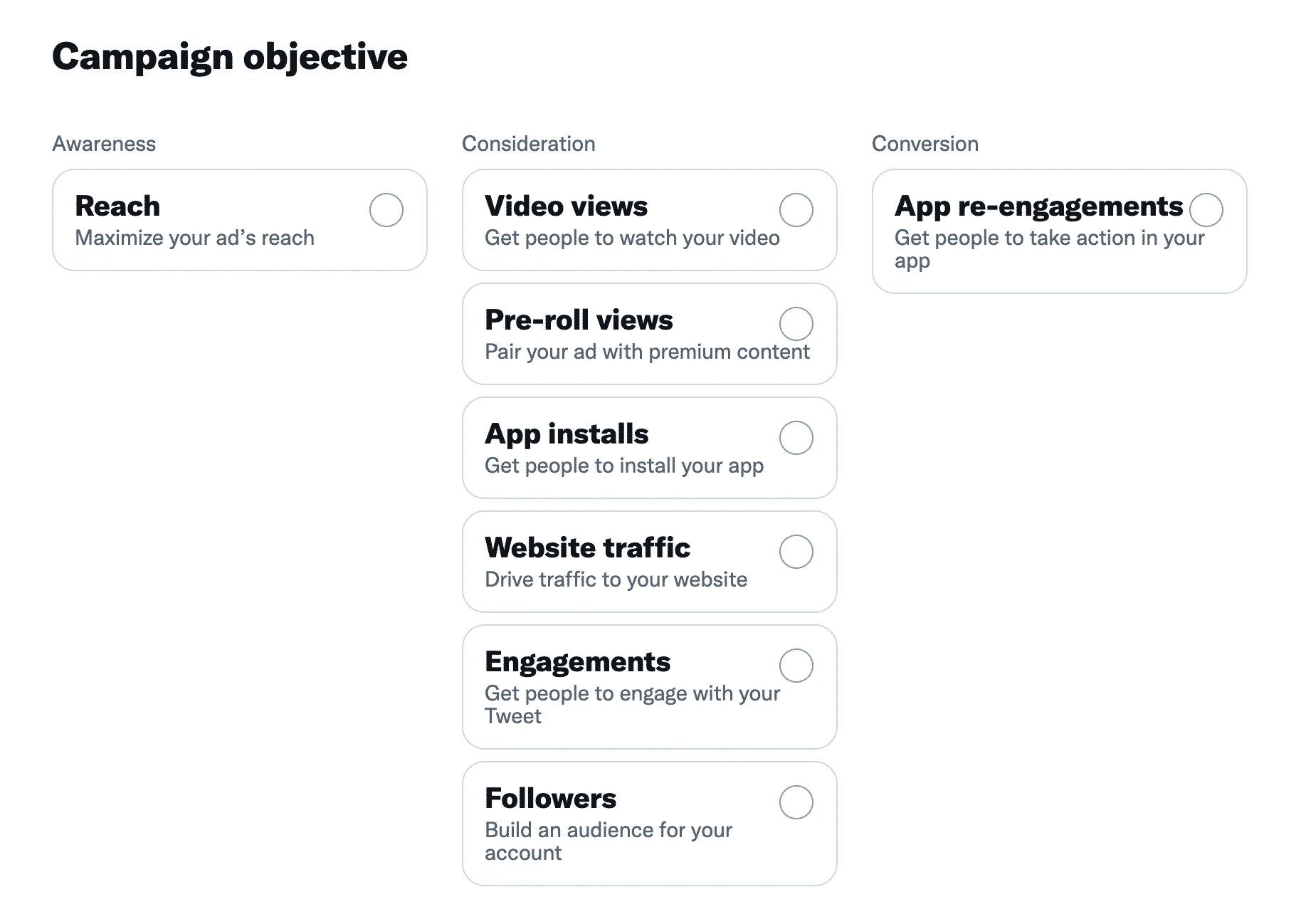This screenshot has height=924, width=1301.
Task: Select the App re-engagements radio button
Action: [x=1206, y=210]
